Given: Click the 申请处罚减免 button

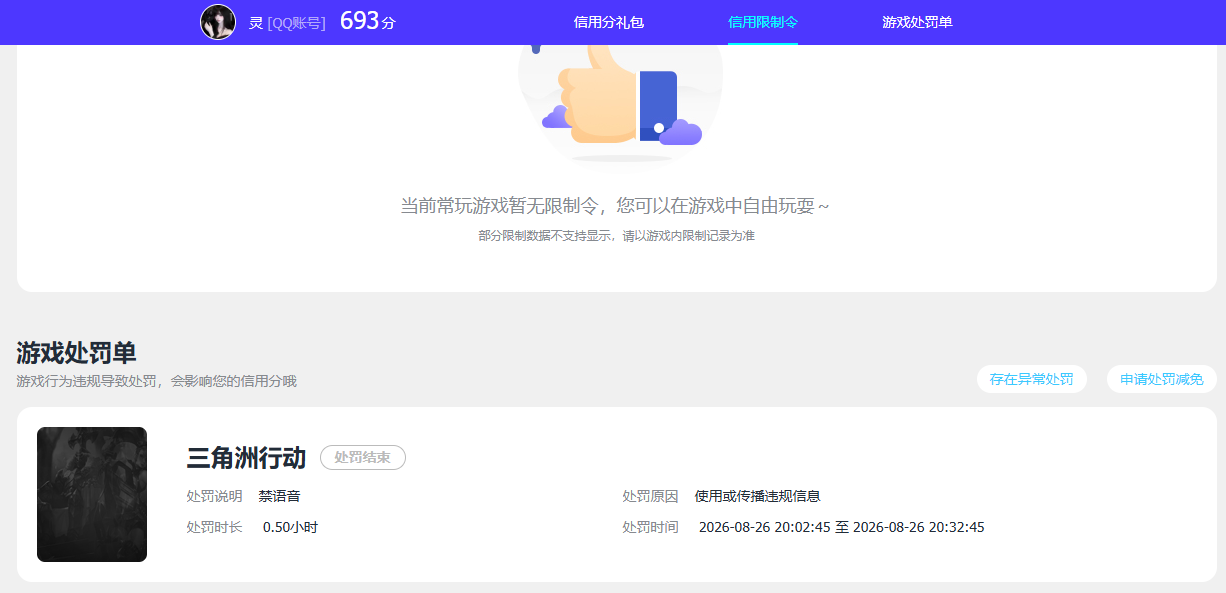Looking at the screenshot, I should (x=1162, y=379).
